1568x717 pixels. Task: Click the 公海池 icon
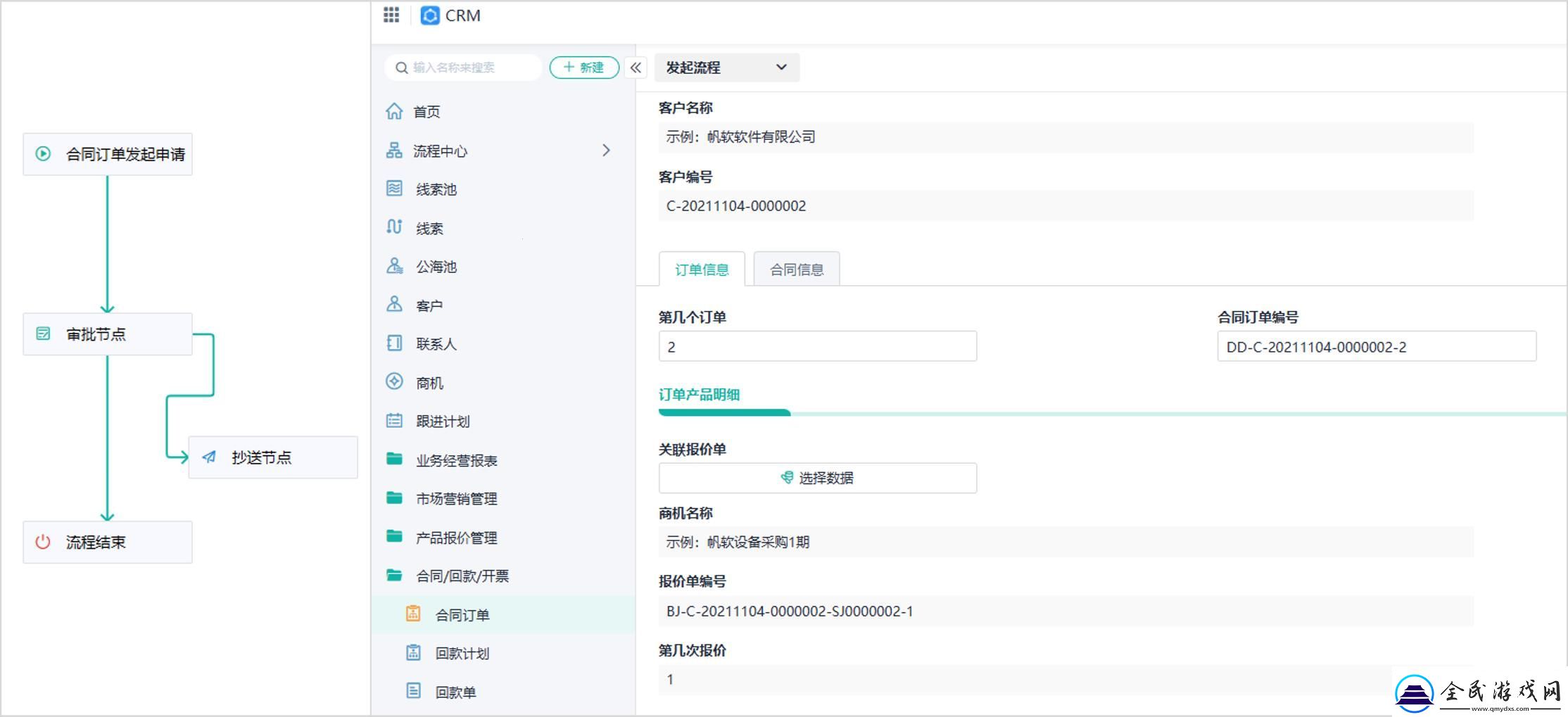[394, 266]
